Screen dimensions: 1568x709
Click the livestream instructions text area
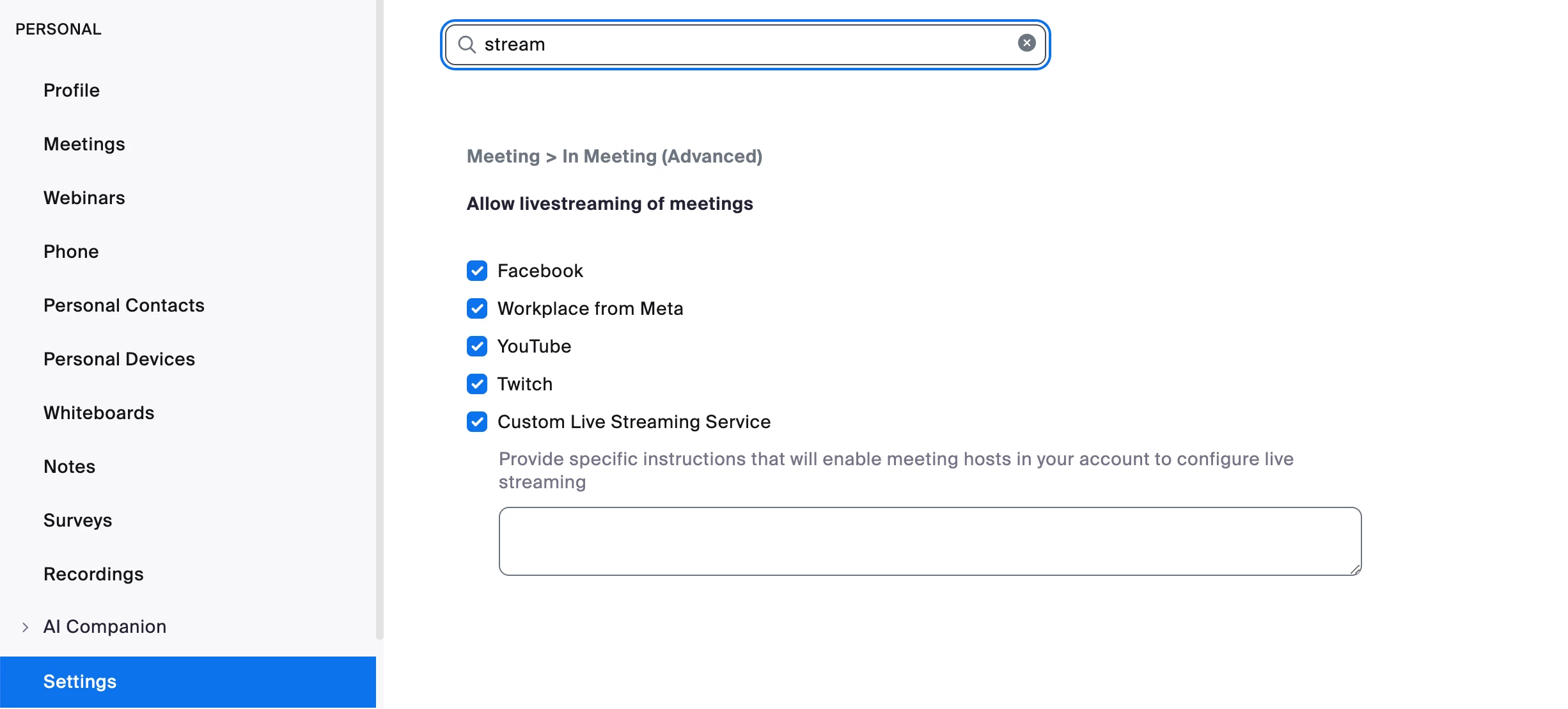pos(930,541)
